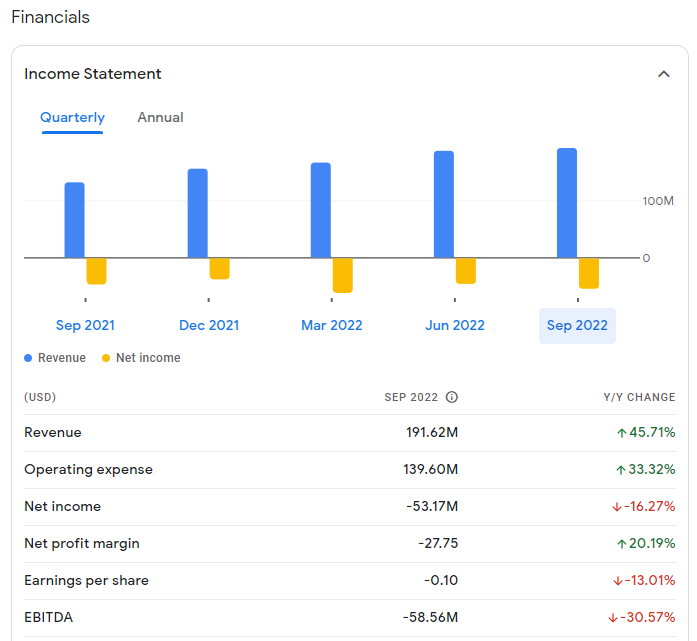Screen dimensions: 697x641
Task: Click the Operating expense row label
Action: pyautogui.click(x=88, y=469)
